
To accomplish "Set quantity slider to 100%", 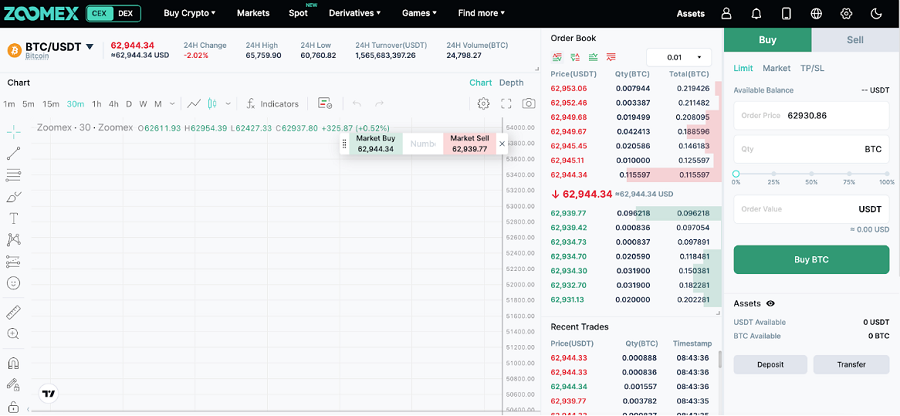I will pyautogui.click(x=888, y=174).
